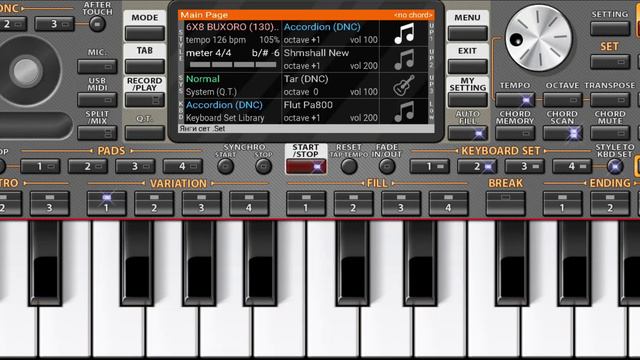Image resolution: width=640 pixels, height=360 pixels.
Task: Toggle the RECORD/PLAY button
Action: [145, 100]
